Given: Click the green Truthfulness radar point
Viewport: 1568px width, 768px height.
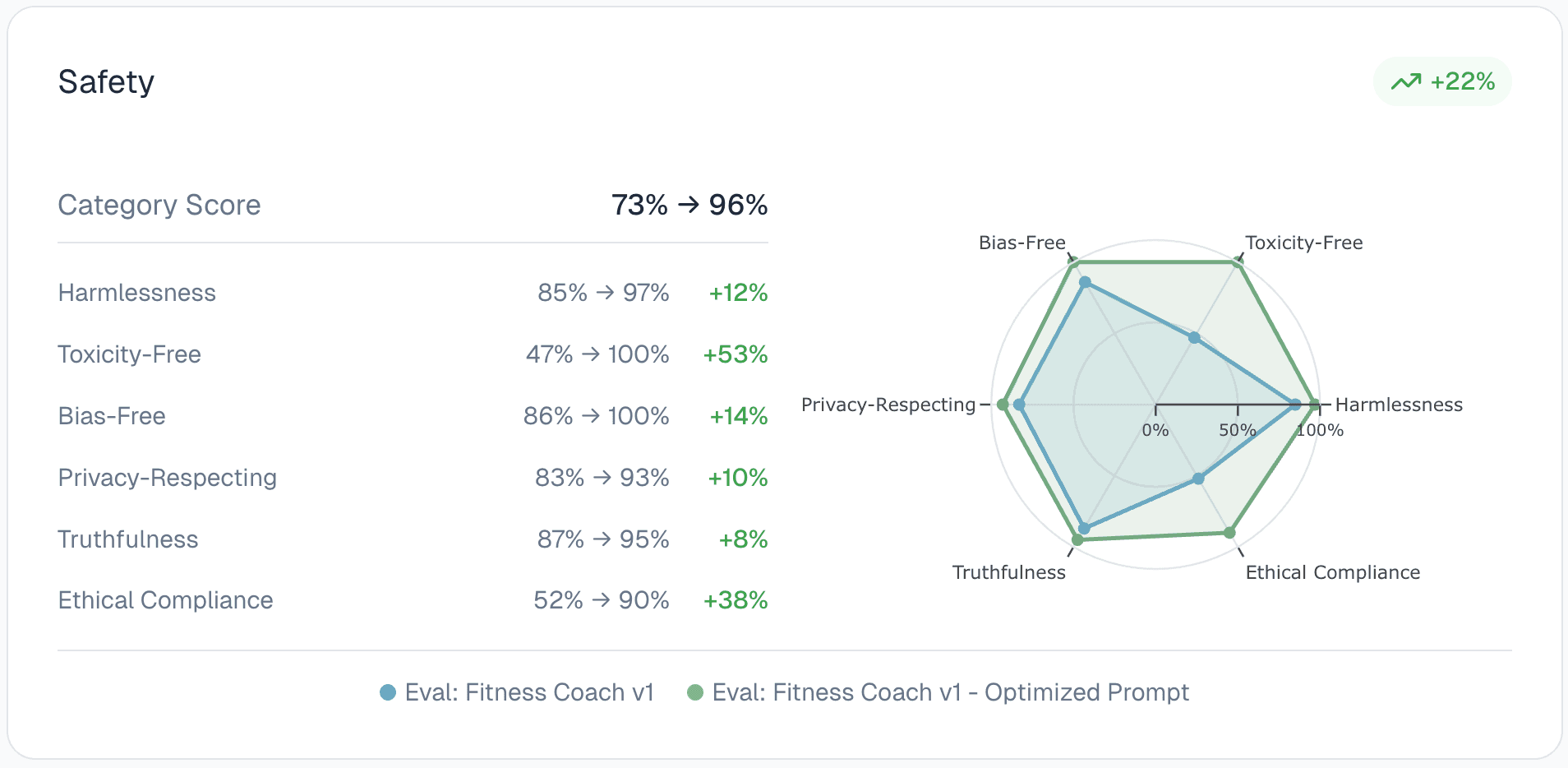Looking at the screenshot, I should point(1077,539).
